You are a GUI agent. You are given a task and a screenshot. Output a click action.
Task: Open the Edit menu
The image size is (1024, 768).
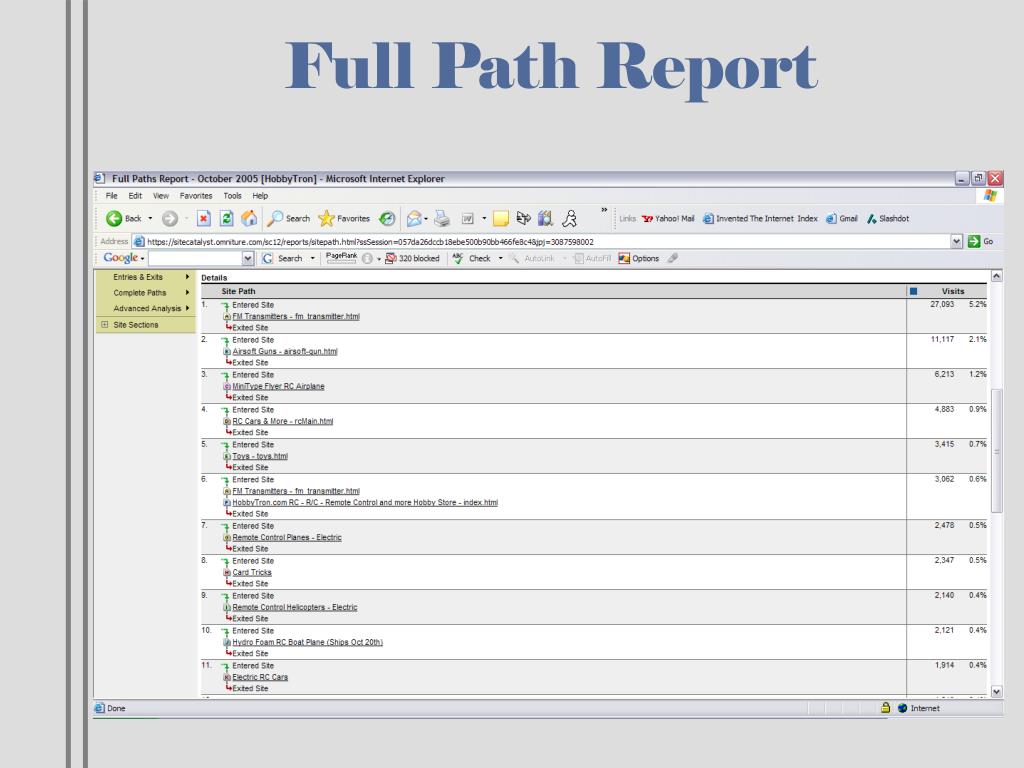pos(135,196)
